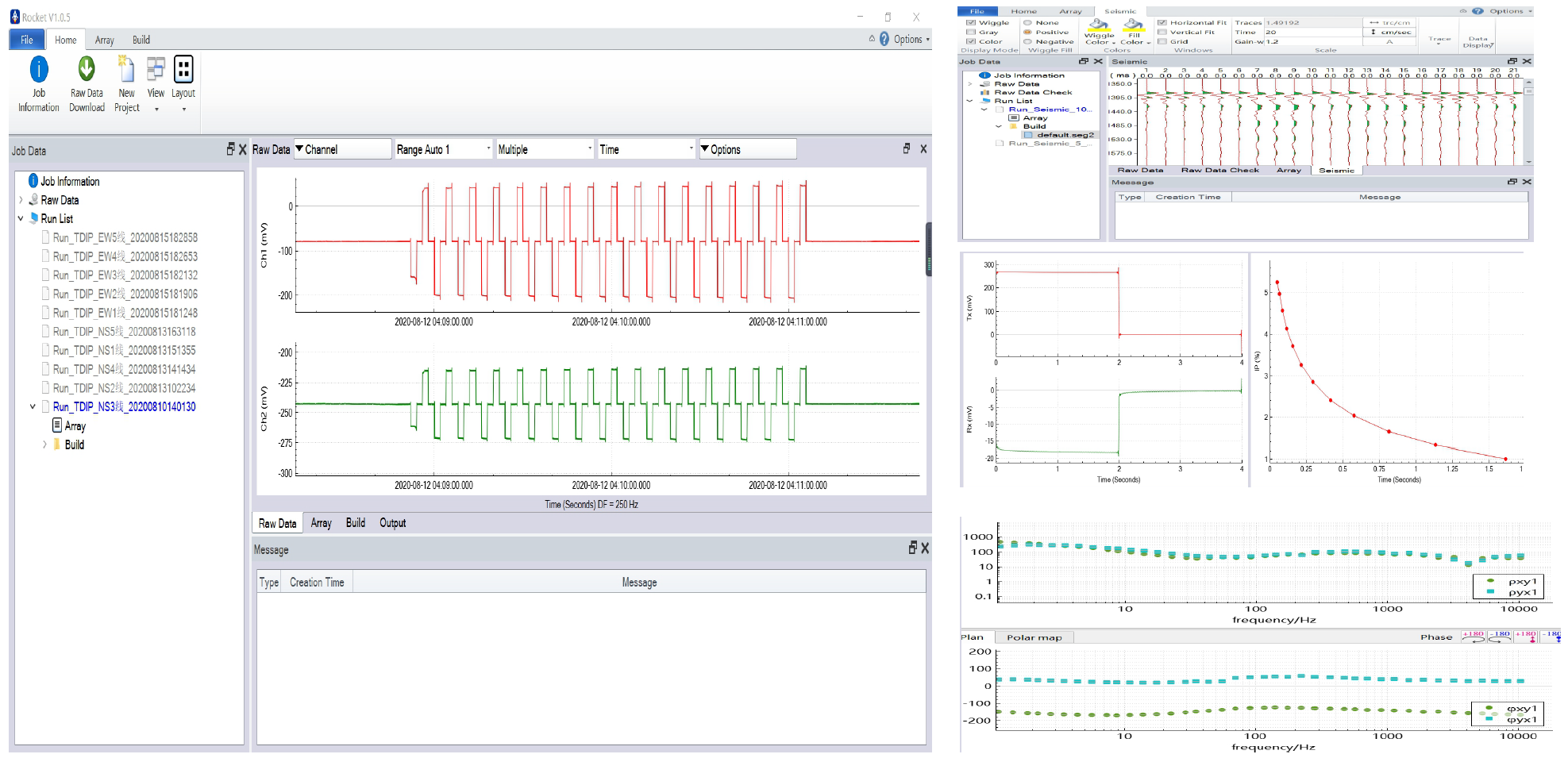Open the Multiple dropdown
The width and height of the screenshot is (1568, 758).
pyautogui.click(x=545, y=149)
